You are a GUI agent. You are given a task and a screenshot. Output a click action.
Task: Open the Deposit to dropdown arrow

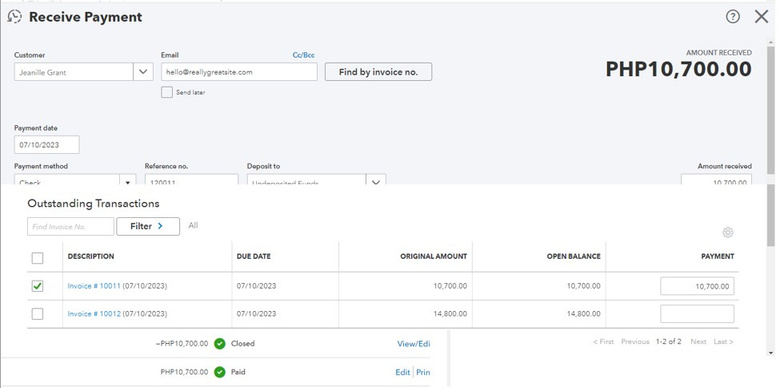pyautogui.click(x=376, y=180)
